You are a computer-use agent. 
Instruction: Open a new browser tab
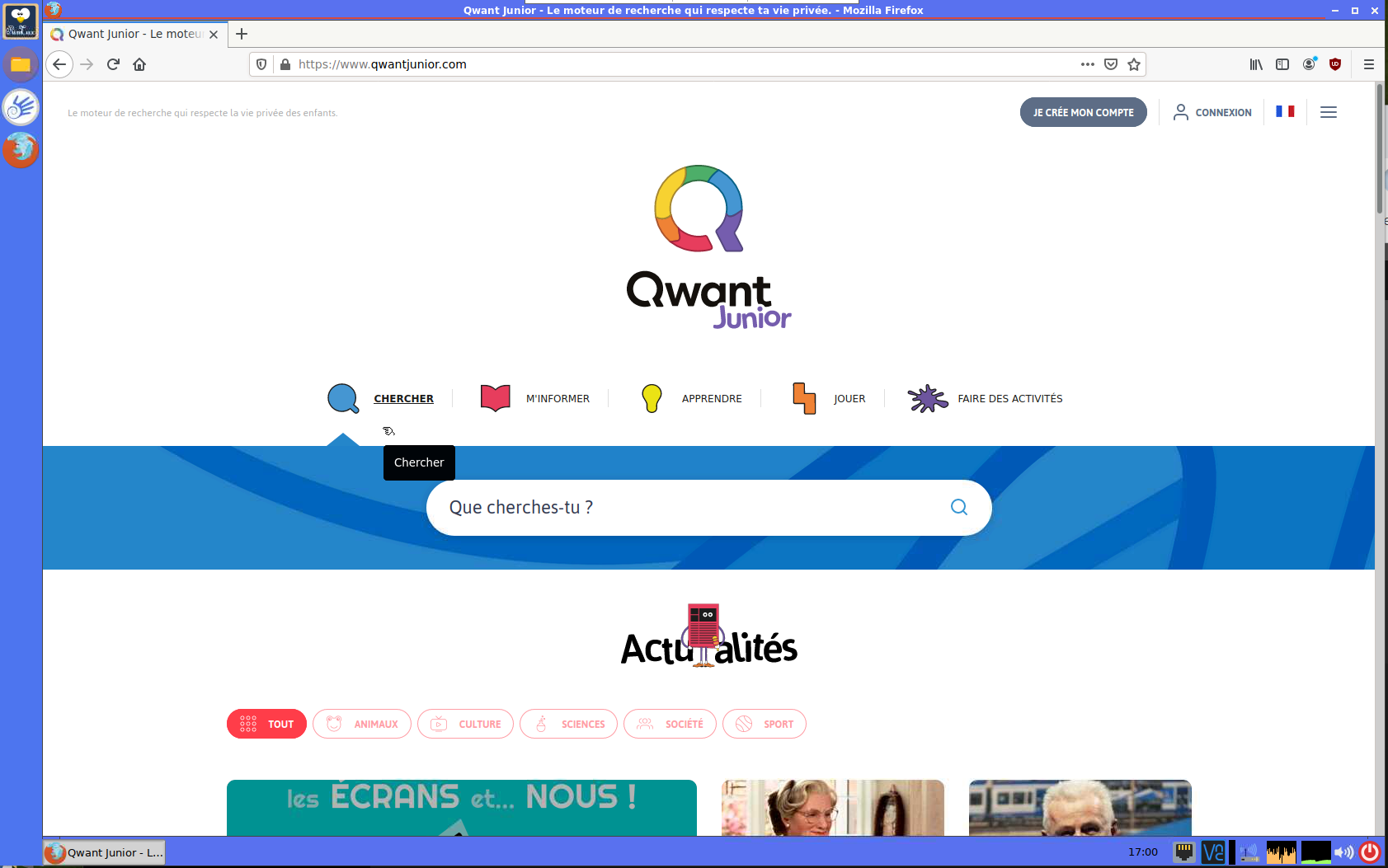[242, 34]
